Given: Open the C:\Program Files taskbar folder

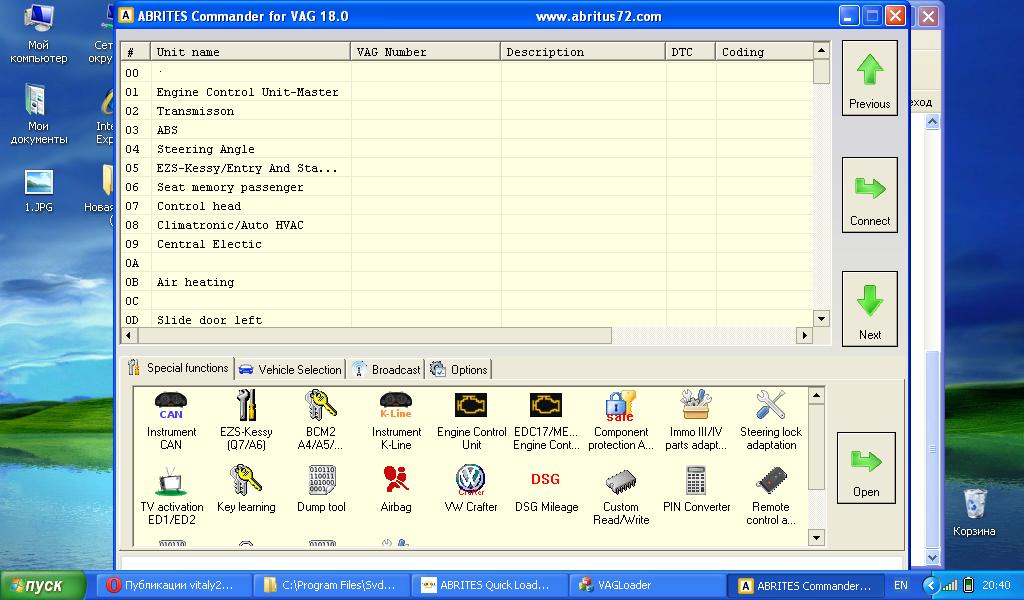Looking at the screenshot, I should (x=333, y=585).
